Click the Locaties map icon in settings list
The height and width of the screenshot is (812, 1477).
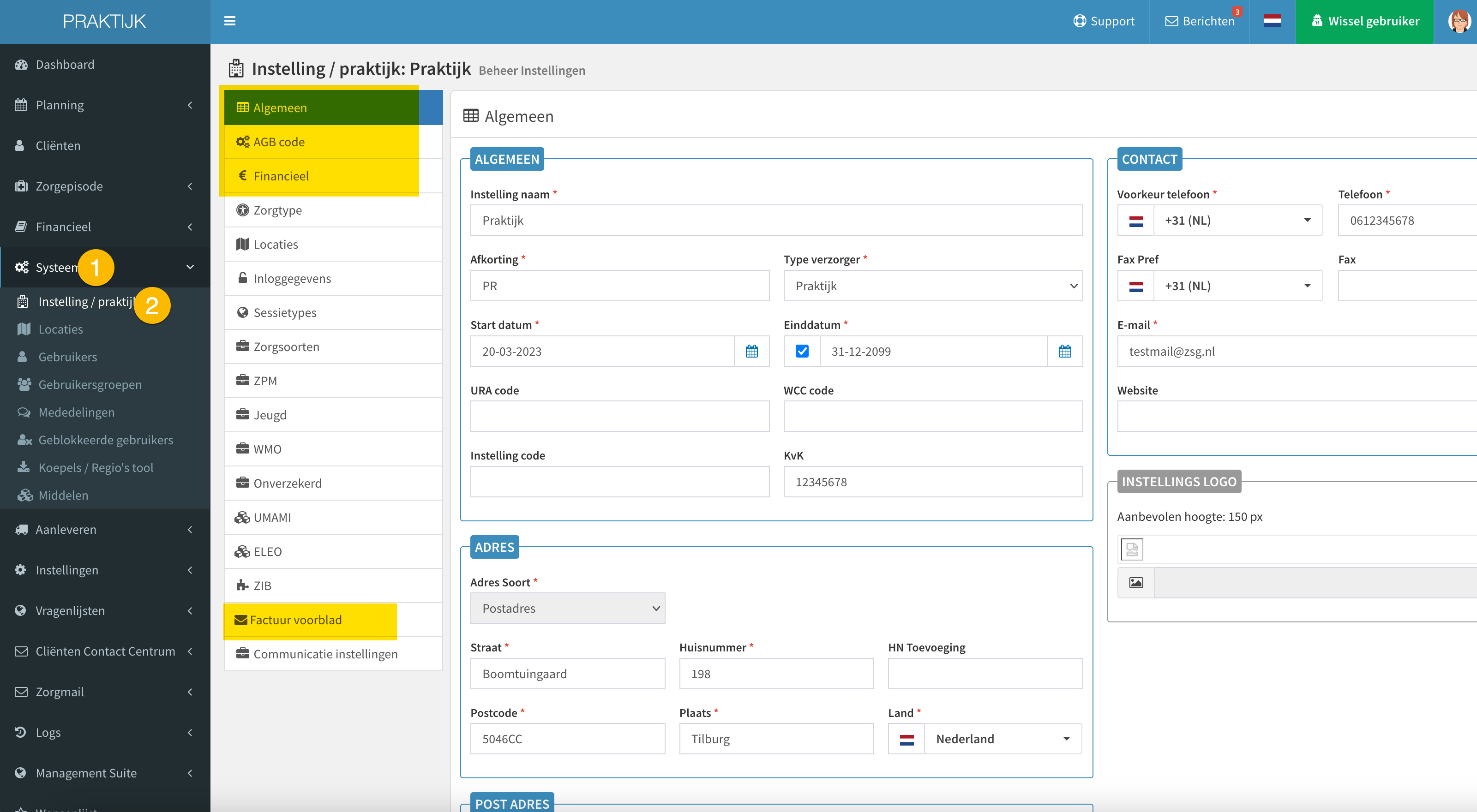pyautogui.click(x=242, y=244)
